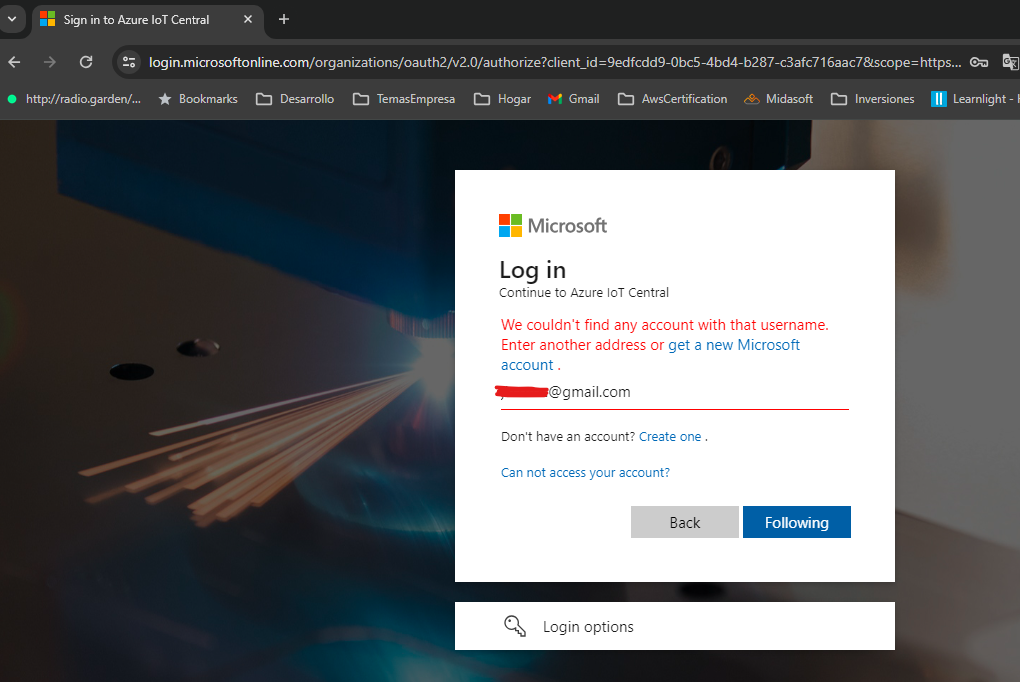Viewport: 1020px width, 682px height.
Task: Open Login options
Action: pyautogui.click(x=675, y=626)
